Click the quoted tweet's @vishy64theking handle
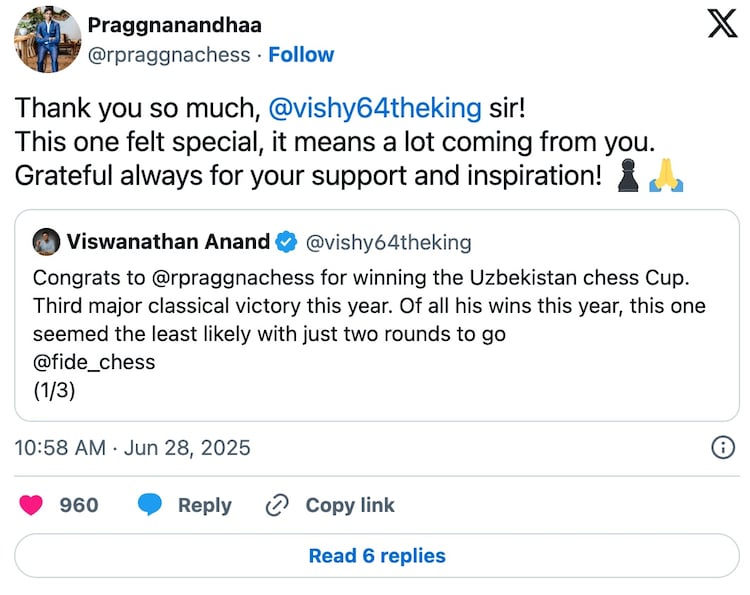Image resolution: width=750 pixels, height=595 pixels. click(x=387, y=242)
